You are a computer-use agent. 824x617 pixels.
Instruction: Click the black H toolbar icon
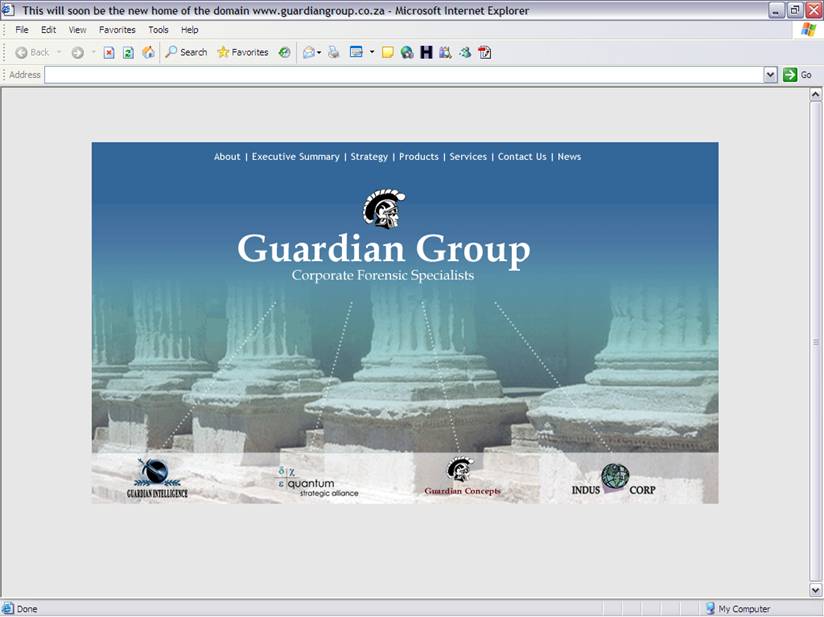[x=426, y=52]
